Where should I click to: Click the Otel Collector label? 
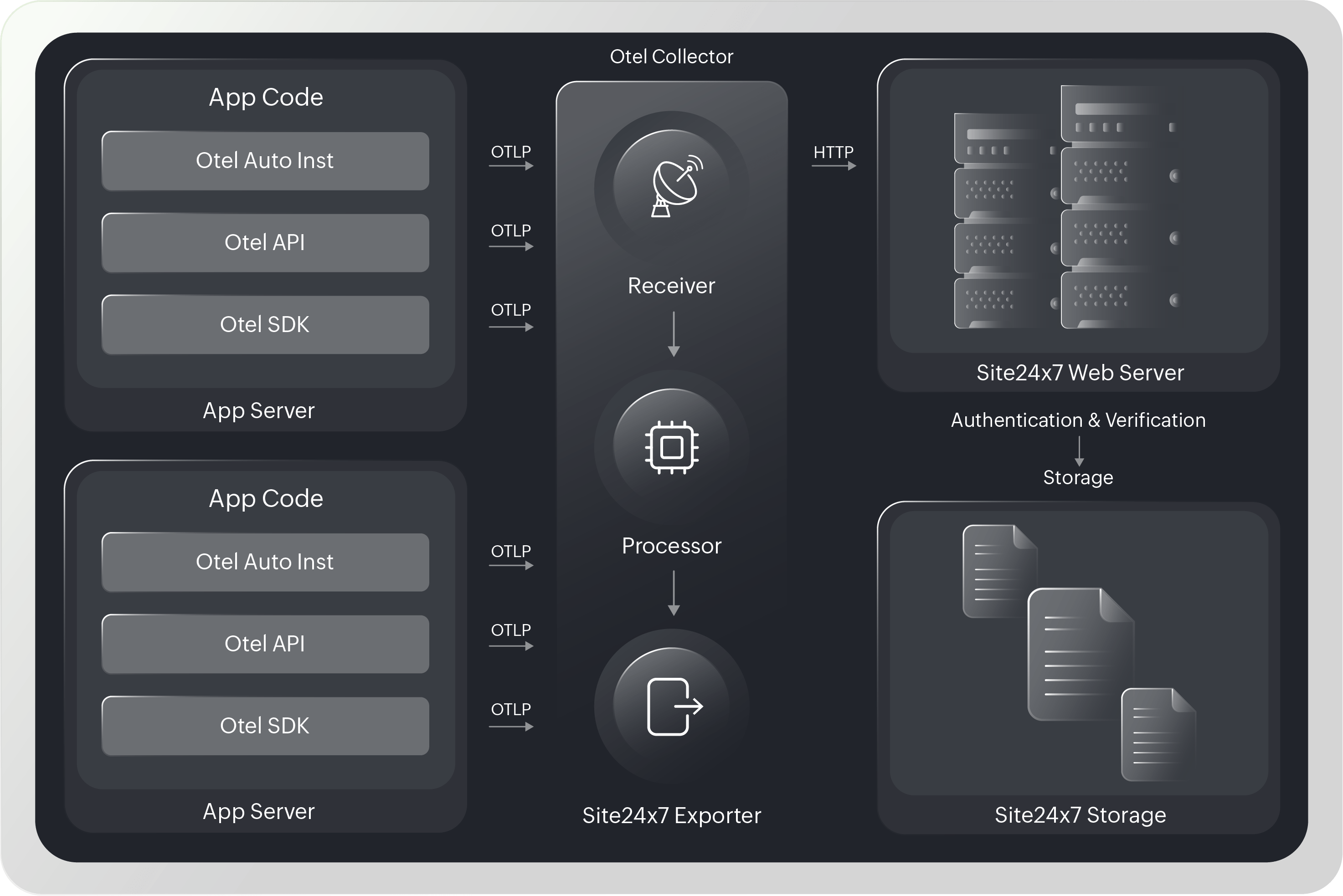(x=672, y=56)
